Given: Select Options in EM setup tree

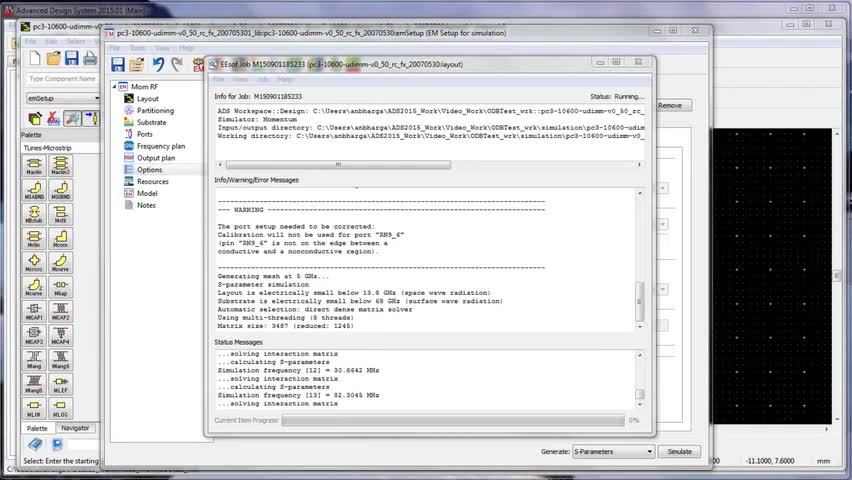Looking at the screenshot, I should point(149,170).
